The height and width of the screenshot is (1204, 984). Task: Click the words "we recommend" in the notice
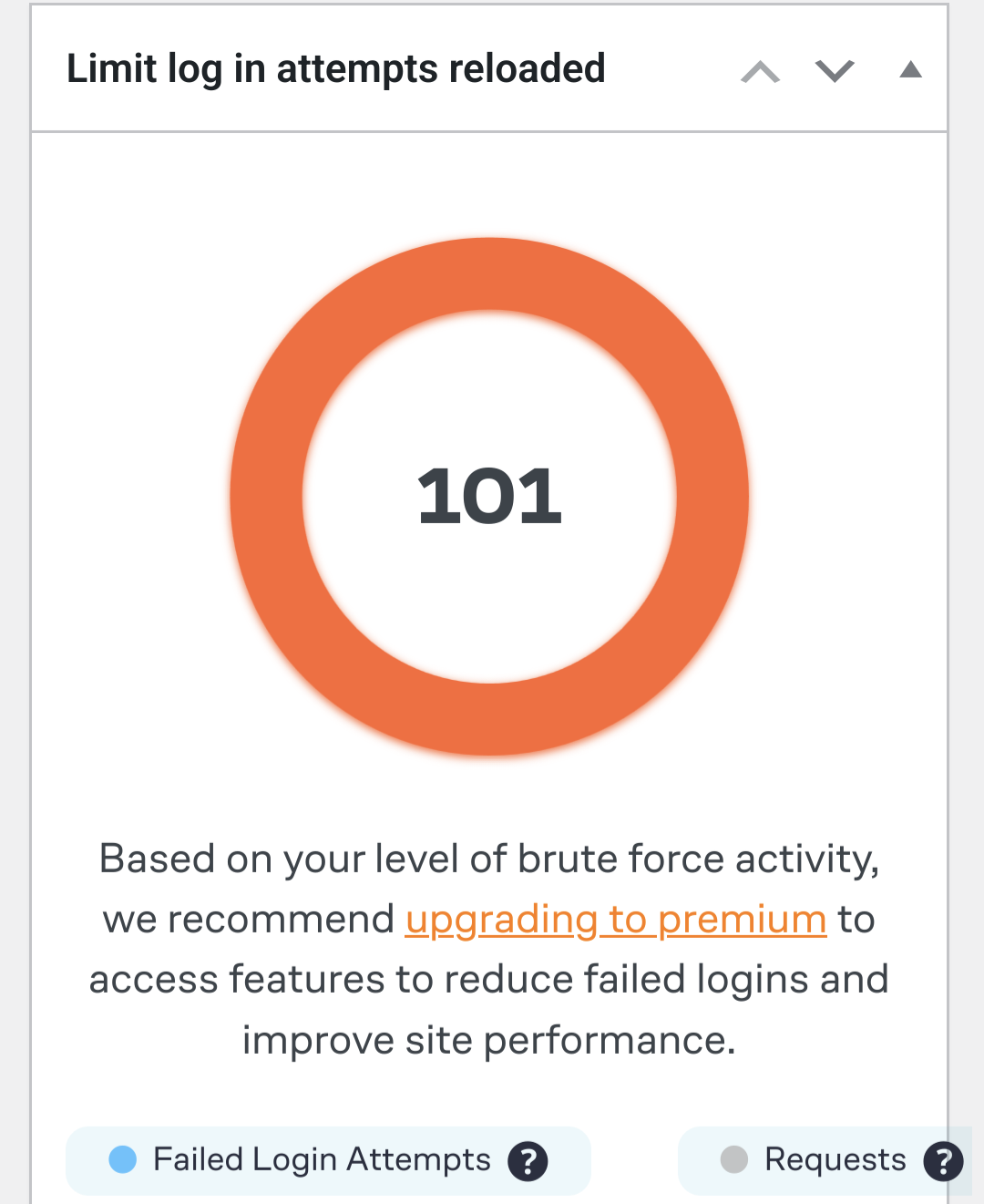coord(248,919)
